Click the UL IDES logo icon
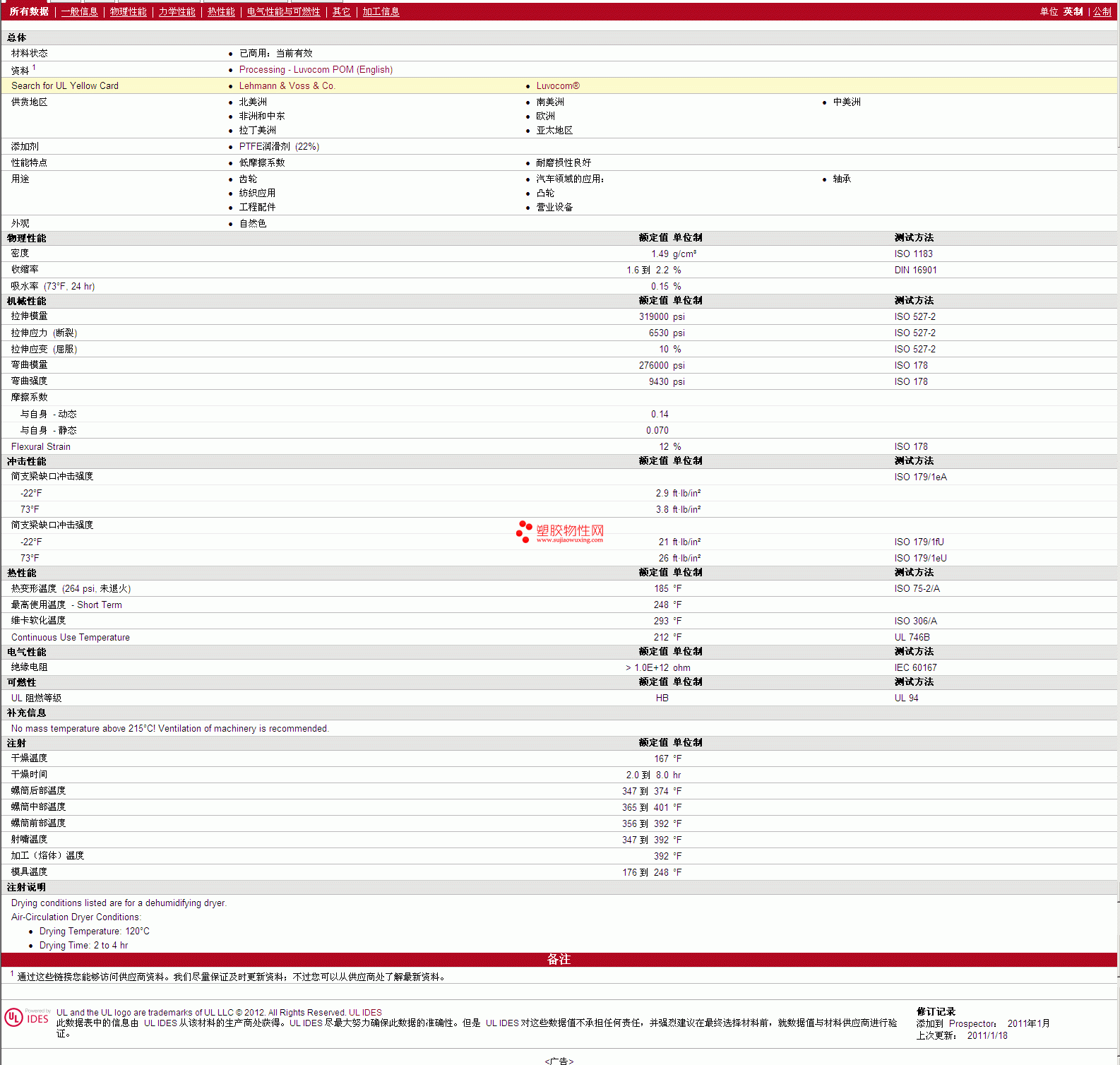The image size is (1120, 1065). coord(27,1017)
